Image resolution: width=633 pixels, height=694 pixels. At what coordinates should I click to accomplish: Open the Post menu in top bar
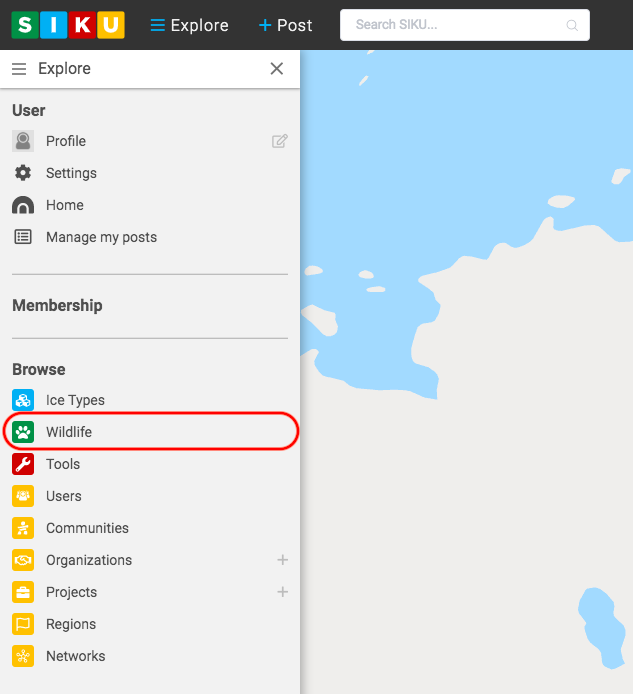(285, 25)
